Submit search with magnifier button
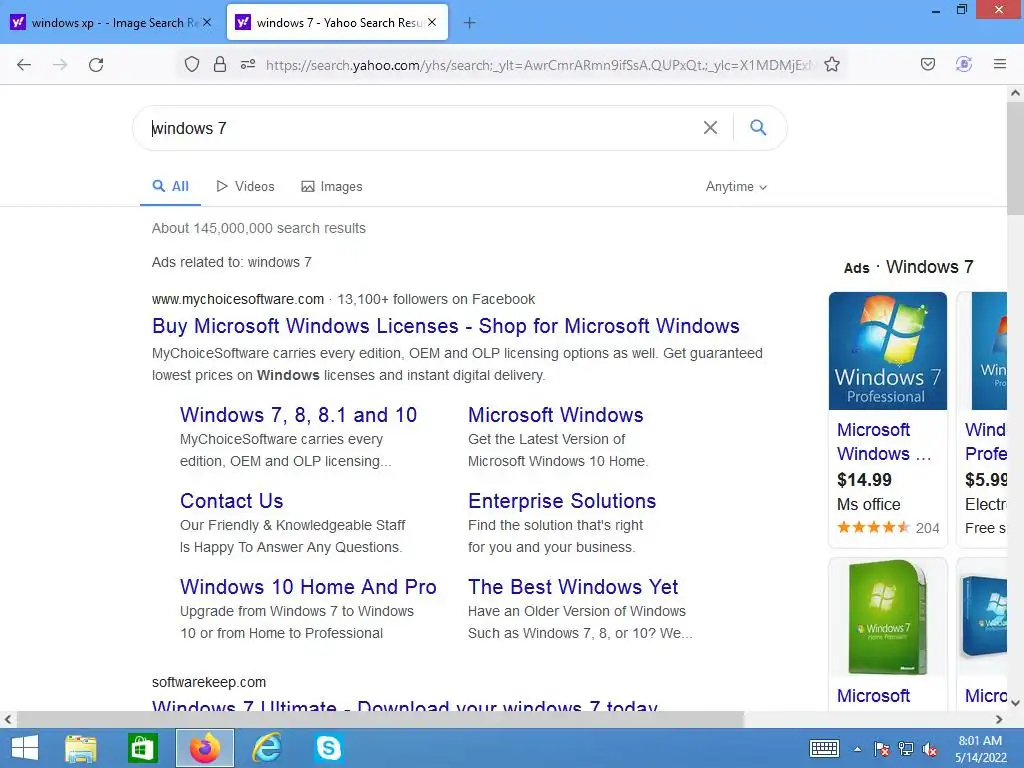Viewport: 1024px width, 768px height. [758, 127]
